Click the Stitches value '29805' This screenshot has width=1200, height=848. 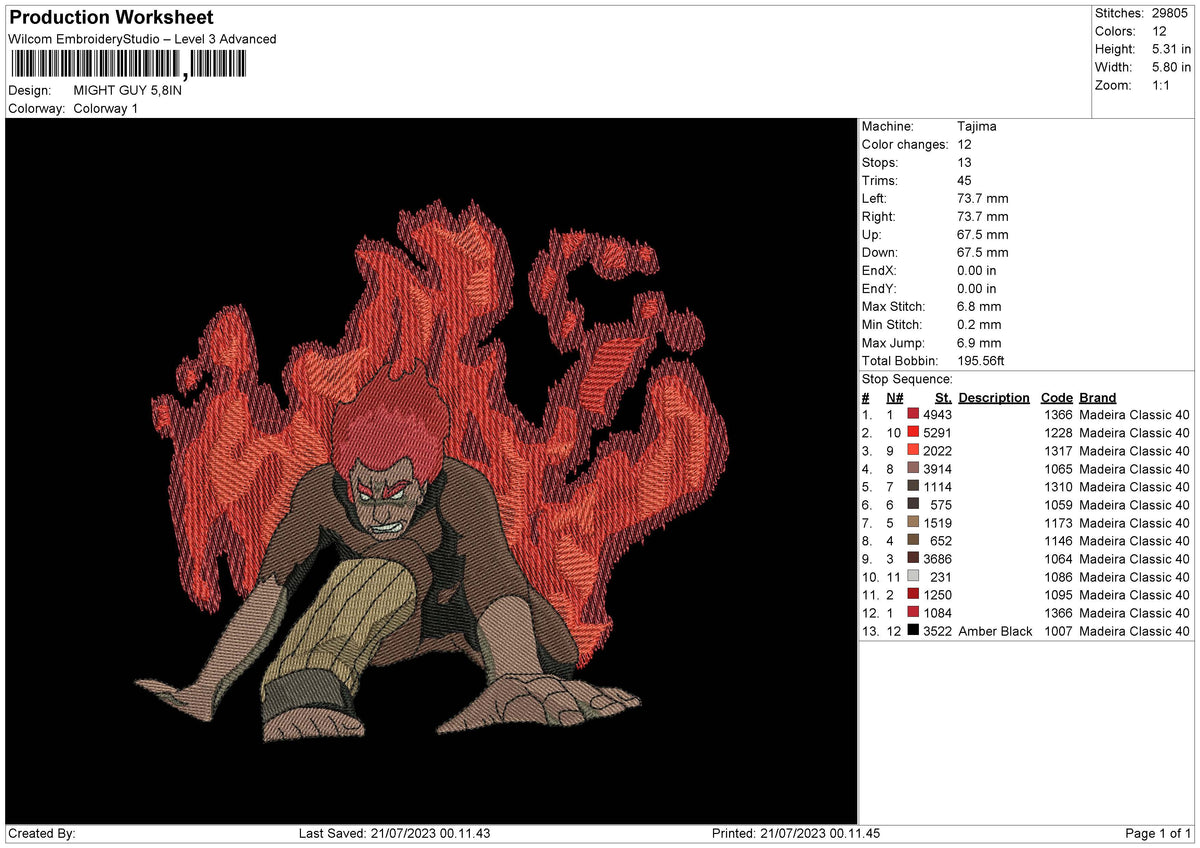tap(1172, 13)
